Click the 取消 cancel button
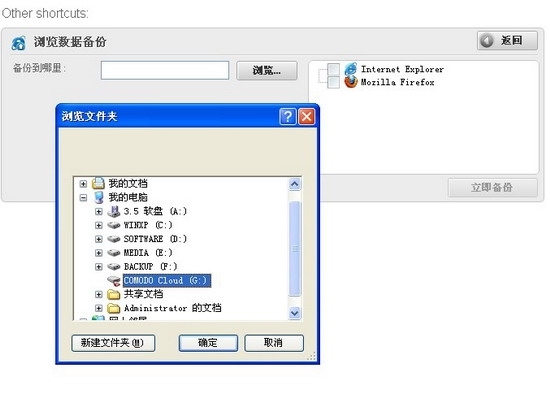This screenshot has width=550, height=399. point(274,343)
